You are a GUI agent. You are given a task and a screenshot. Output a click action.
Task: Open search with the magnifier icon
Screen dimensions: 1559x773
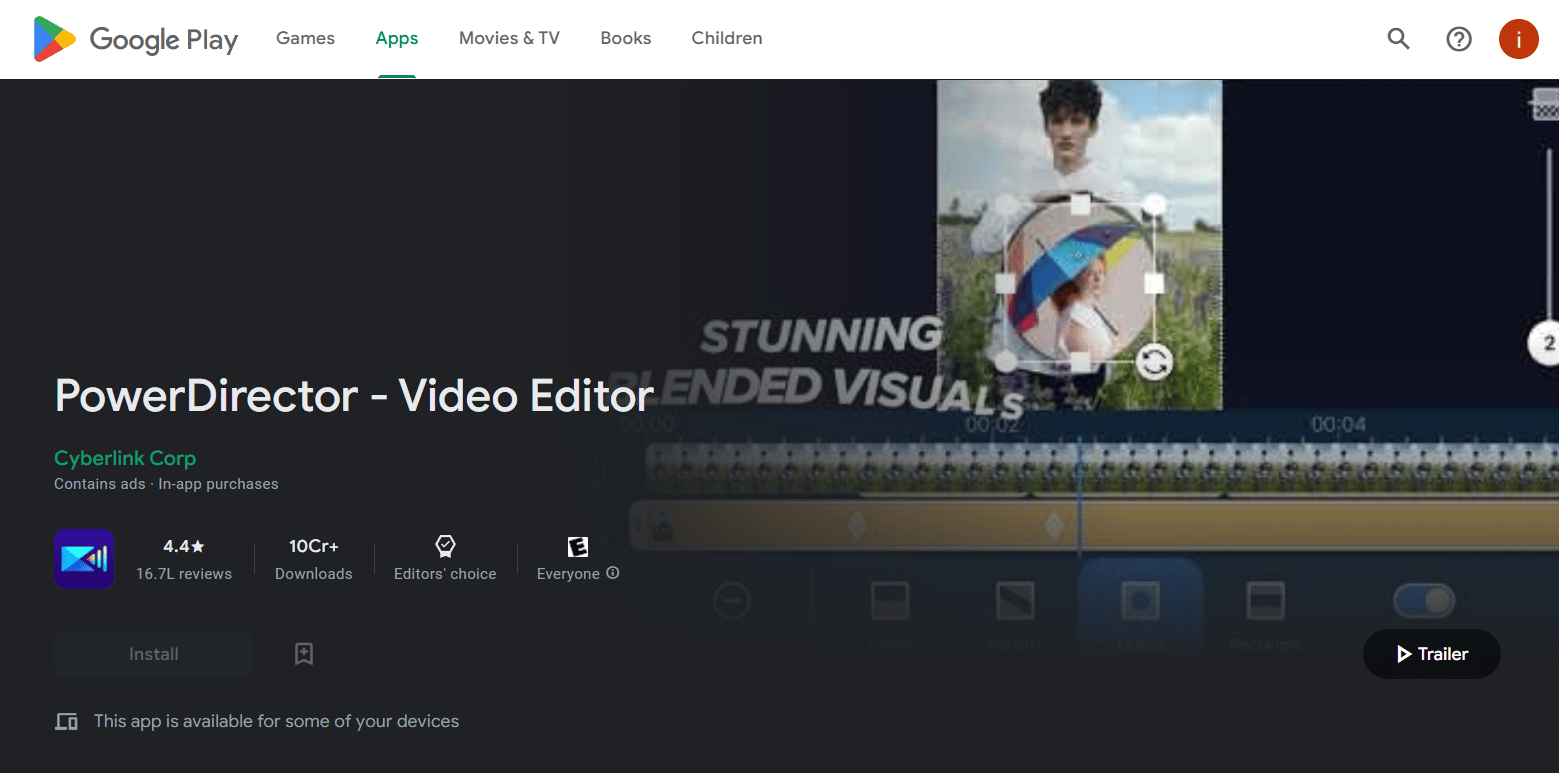coord(1398,39)
